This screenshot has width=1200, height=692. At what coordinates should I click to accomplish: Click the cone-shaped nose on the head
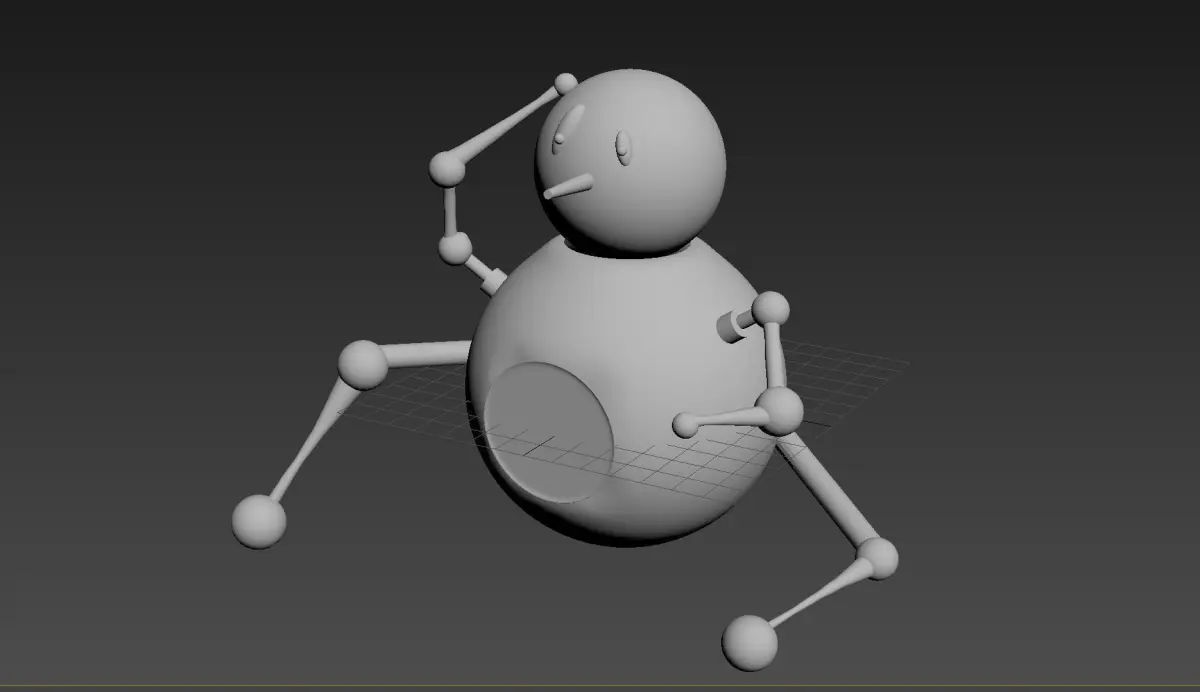coord(568,186)
